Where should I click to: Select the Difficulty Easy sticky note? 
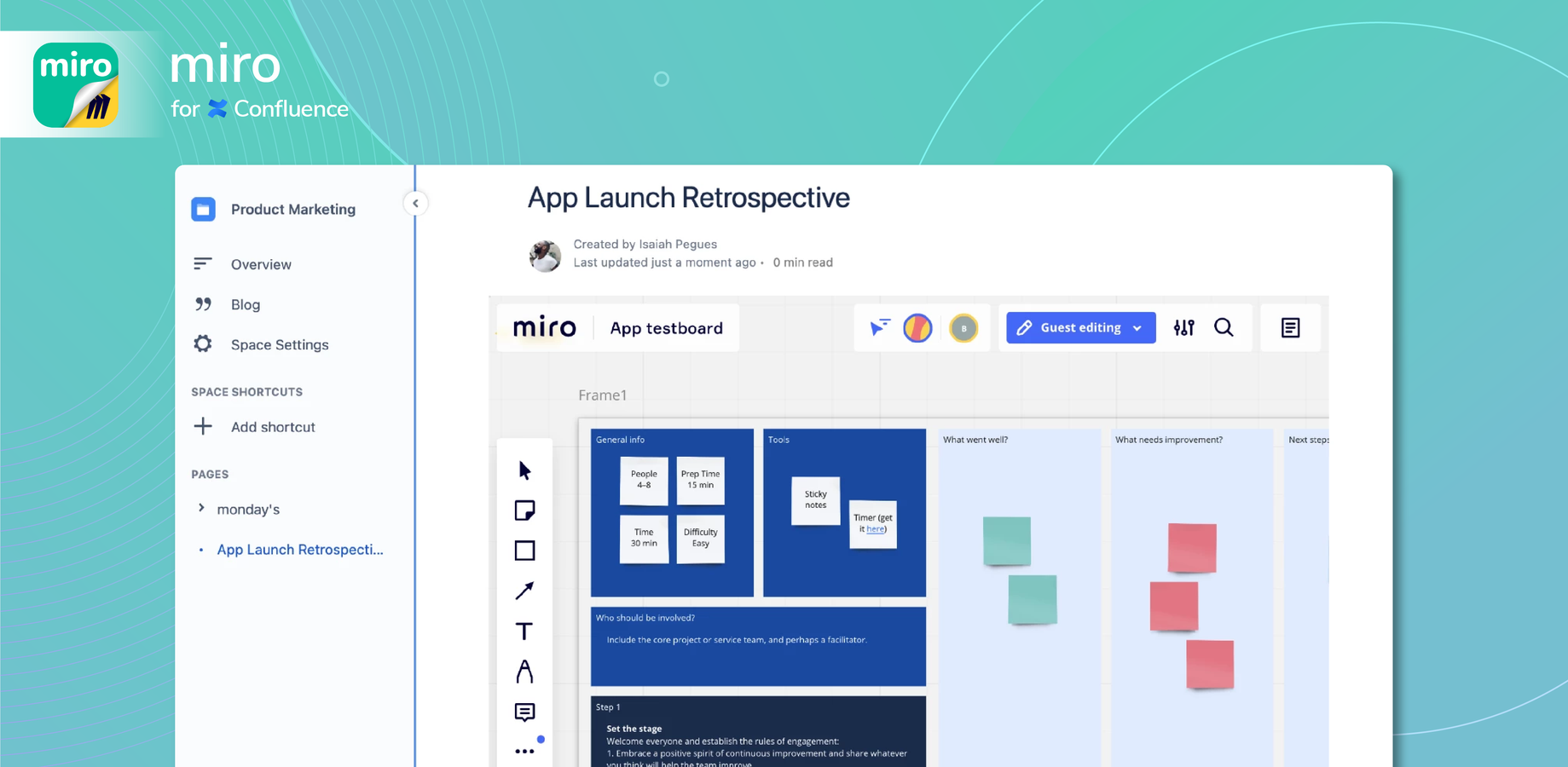[700, 539]
